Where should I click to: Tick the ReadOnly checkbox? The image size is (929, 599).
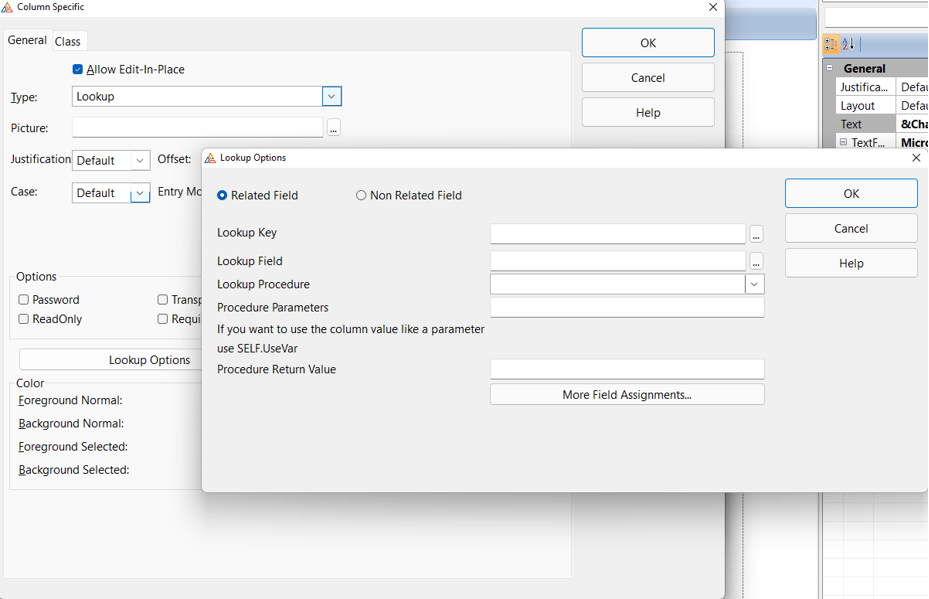pyautogui.click(x=24, y=319)
